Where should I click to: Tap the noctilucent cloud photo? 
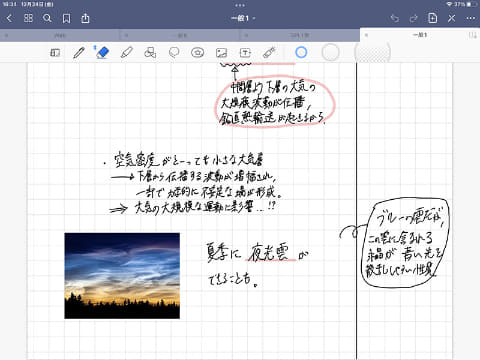coord(122,276)
